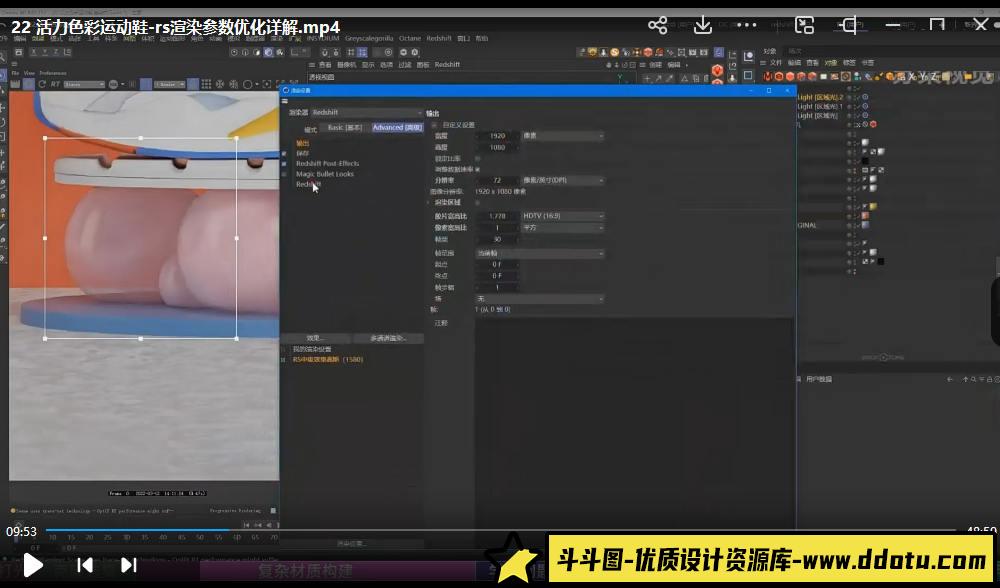Click back arrow in 用户数据 panel
The width and height of the screenshot is (1000, 588).
pyautogui.click(x=950, y=379)
